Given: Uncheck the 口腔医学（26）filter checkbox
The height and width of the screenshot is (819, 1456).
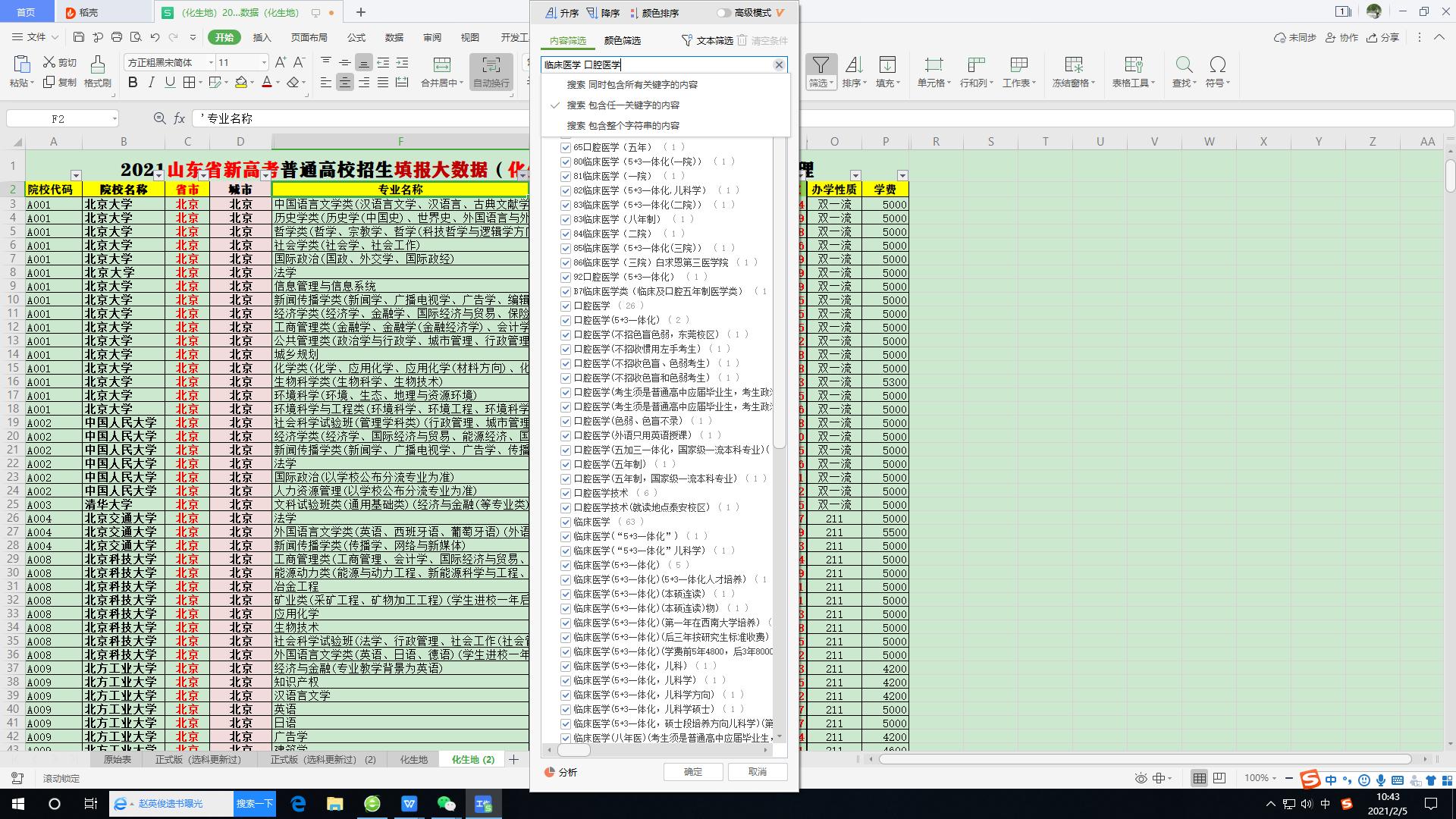Looking at the screenshot, I should tap(566, 306).
